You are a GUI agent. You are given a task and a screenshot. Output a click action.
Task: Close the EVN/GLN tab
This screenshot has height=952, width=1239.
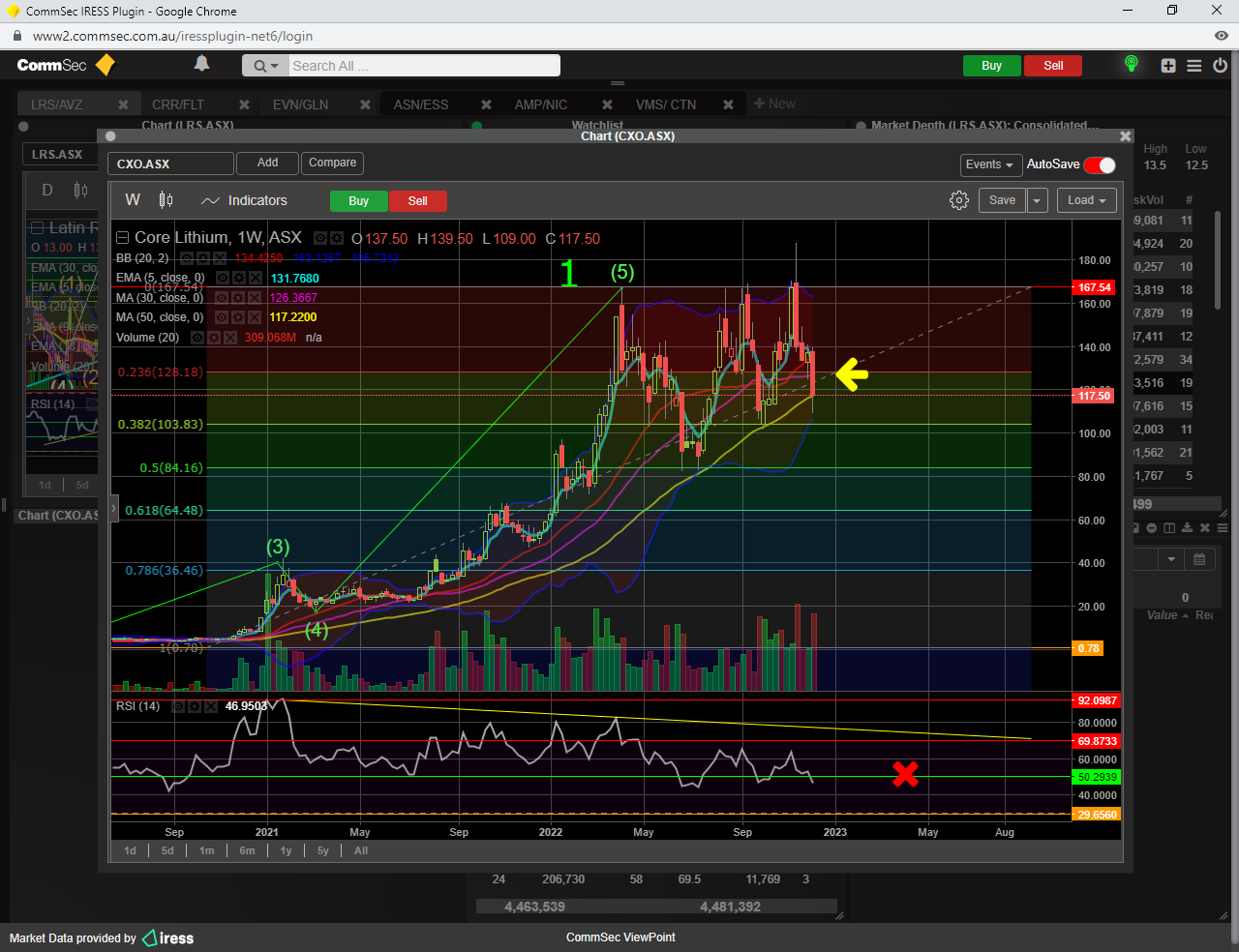coord(365,104)
